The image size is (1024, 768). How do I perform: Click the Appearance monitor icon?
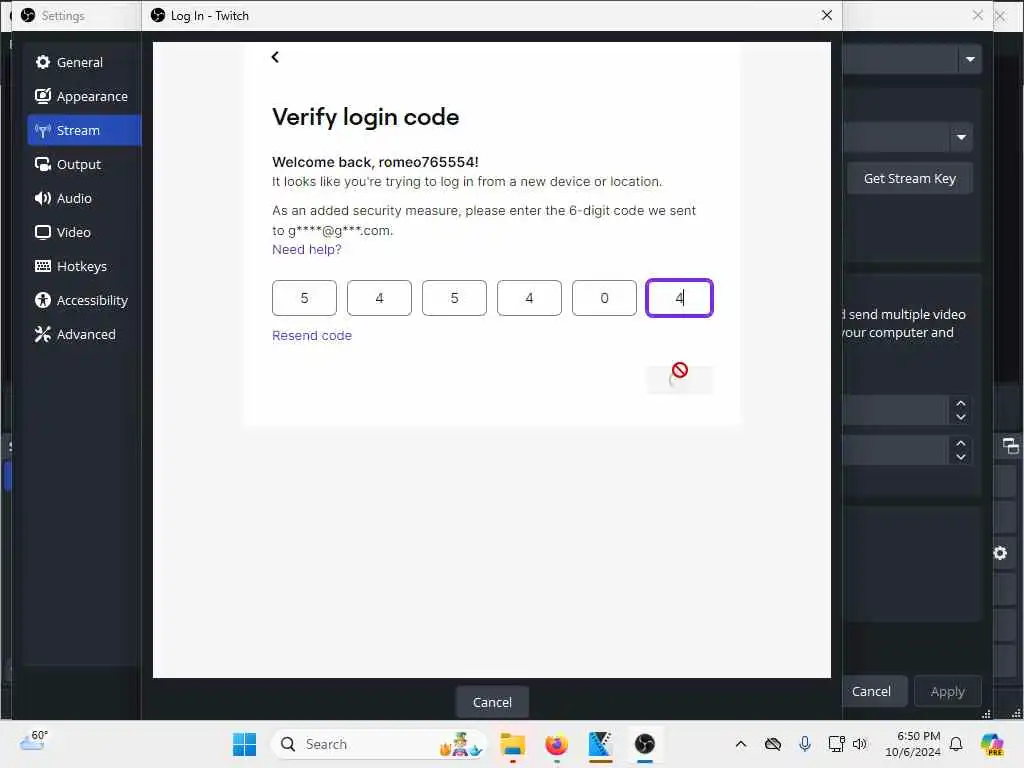coord(43,96)
